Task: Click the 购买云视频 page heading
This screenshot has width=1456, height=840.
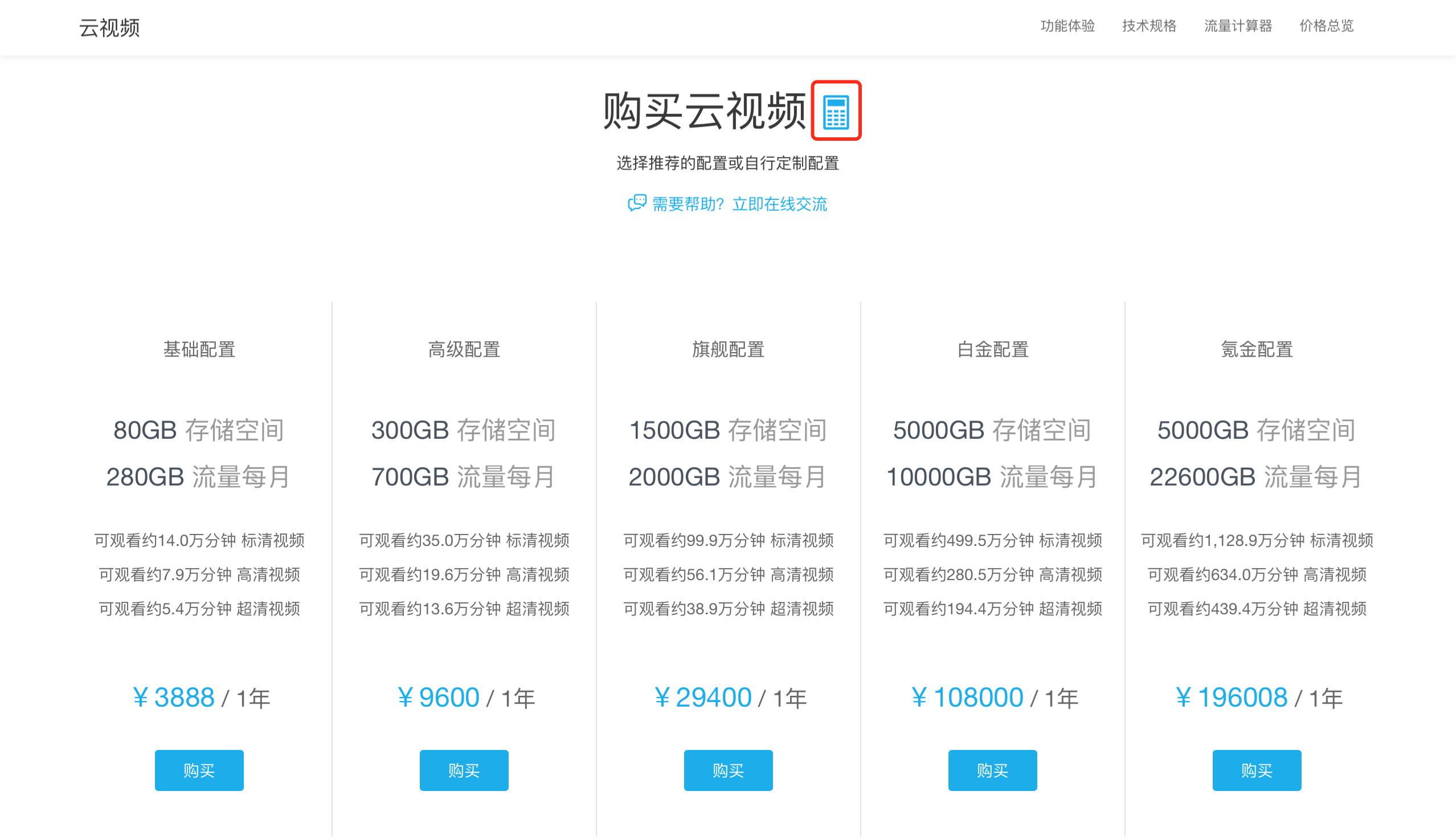Action: pos(704,111)
